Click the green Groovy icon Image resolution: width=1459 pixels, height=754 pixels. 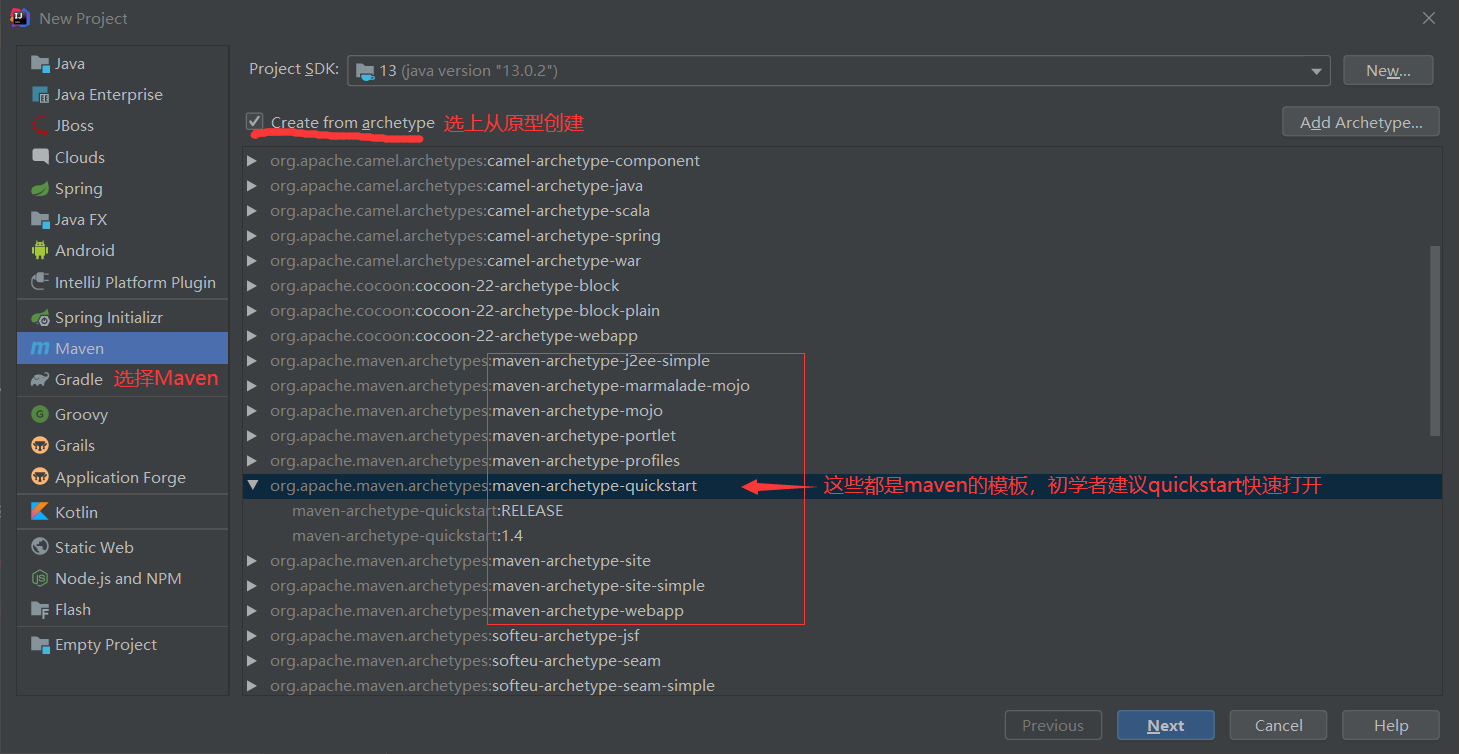point(40,415)
